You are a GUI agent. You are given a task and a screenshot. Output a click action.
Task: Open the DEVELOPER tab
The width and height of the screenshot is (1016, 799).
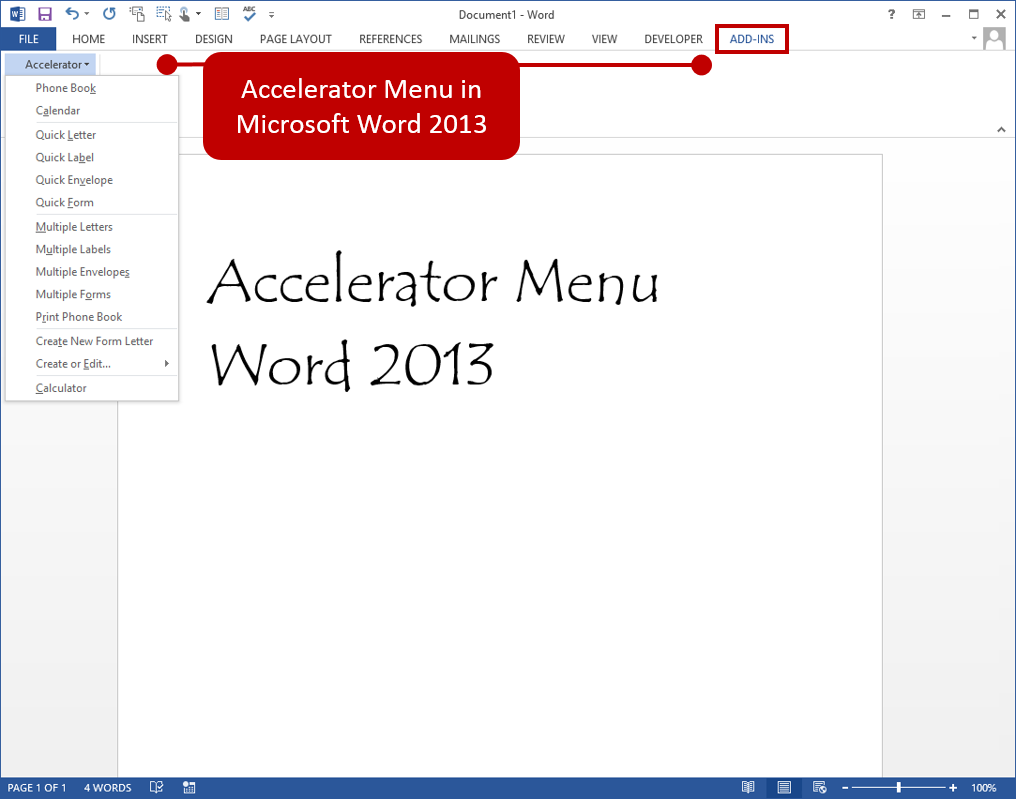[673, 39]
